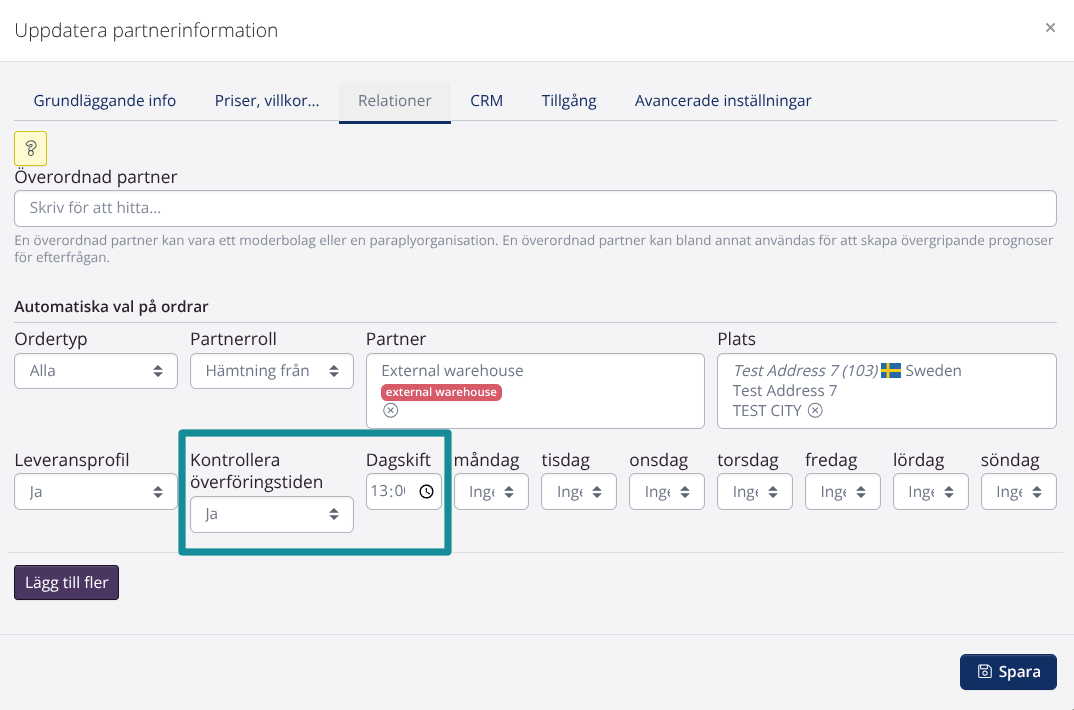The image size is (1074, 710).
Task: Select the Relationer tab
Action: 395,101
